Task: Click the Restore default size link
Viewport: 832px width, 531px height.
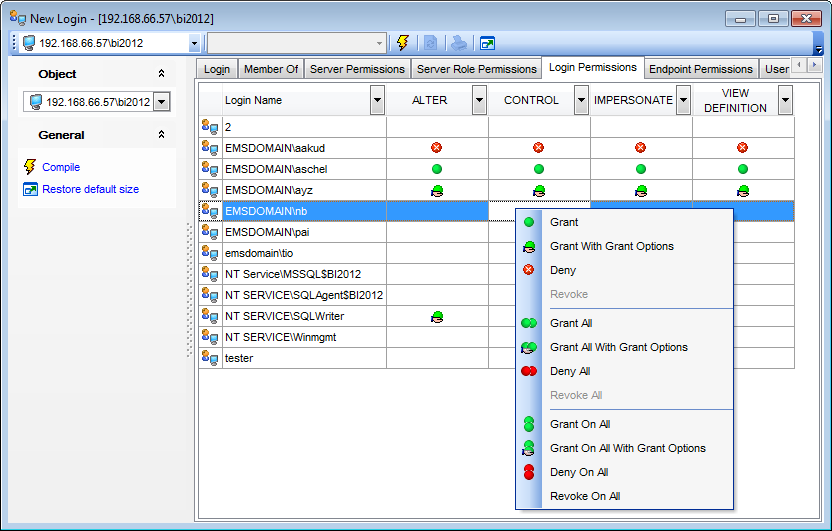Action: pyautogui.click(x=90, y=189)
